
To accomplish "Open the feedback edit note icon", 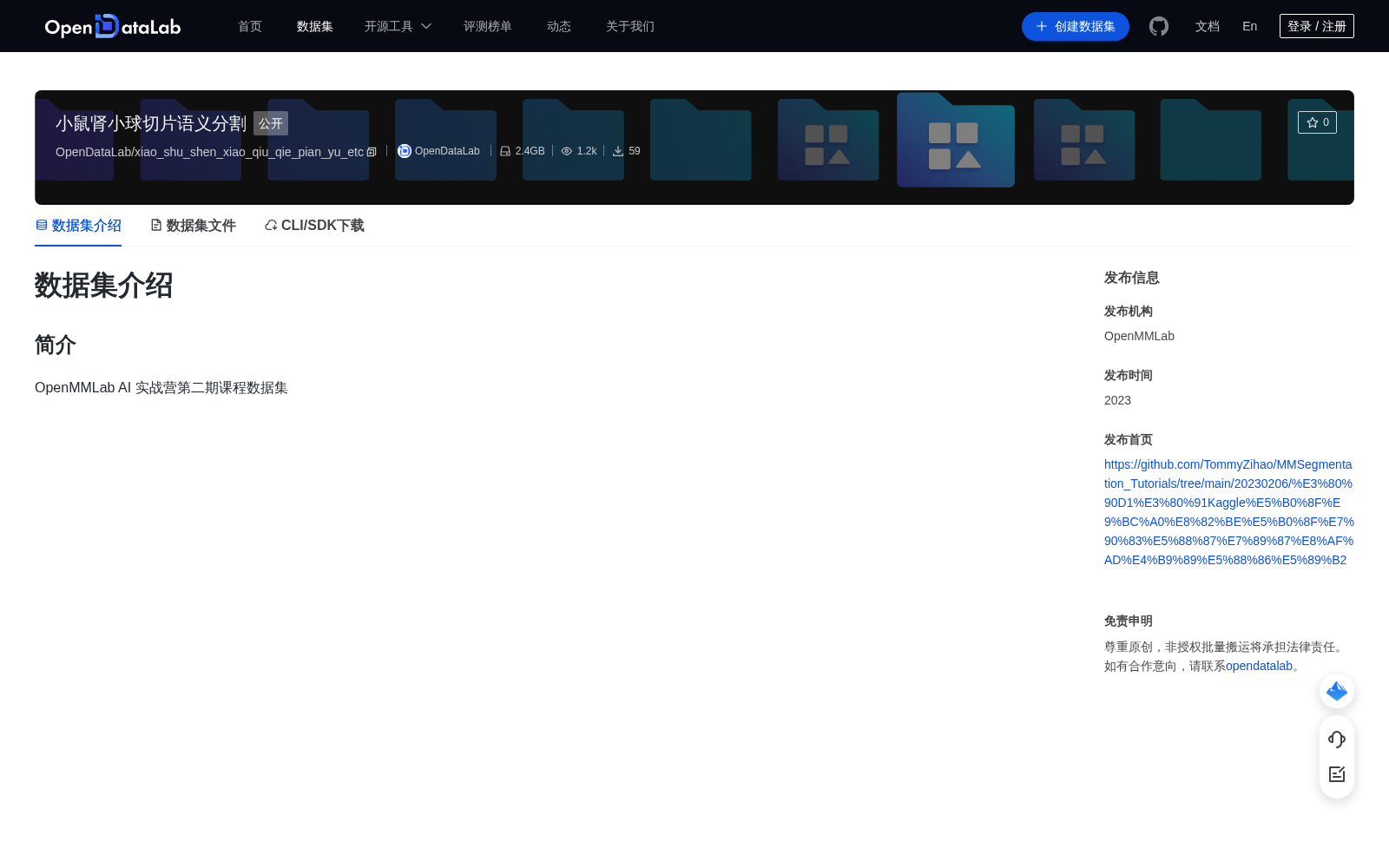I will coord(1337,774).
